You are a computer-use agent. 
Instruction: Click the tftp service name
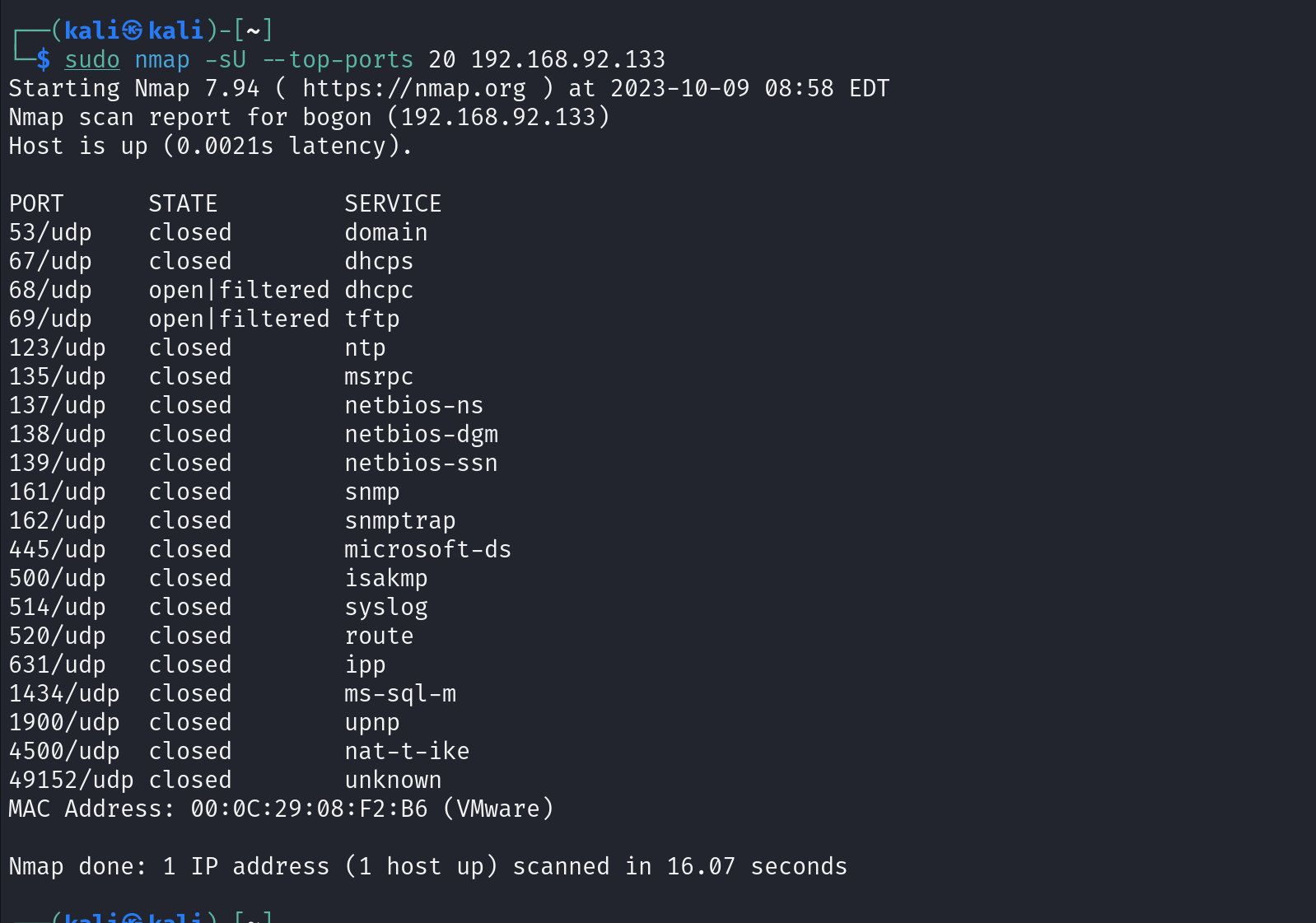371,319
